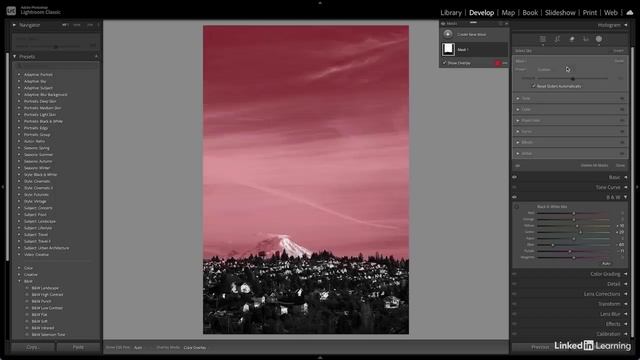Select the Crop tool icon

point(557,39)
